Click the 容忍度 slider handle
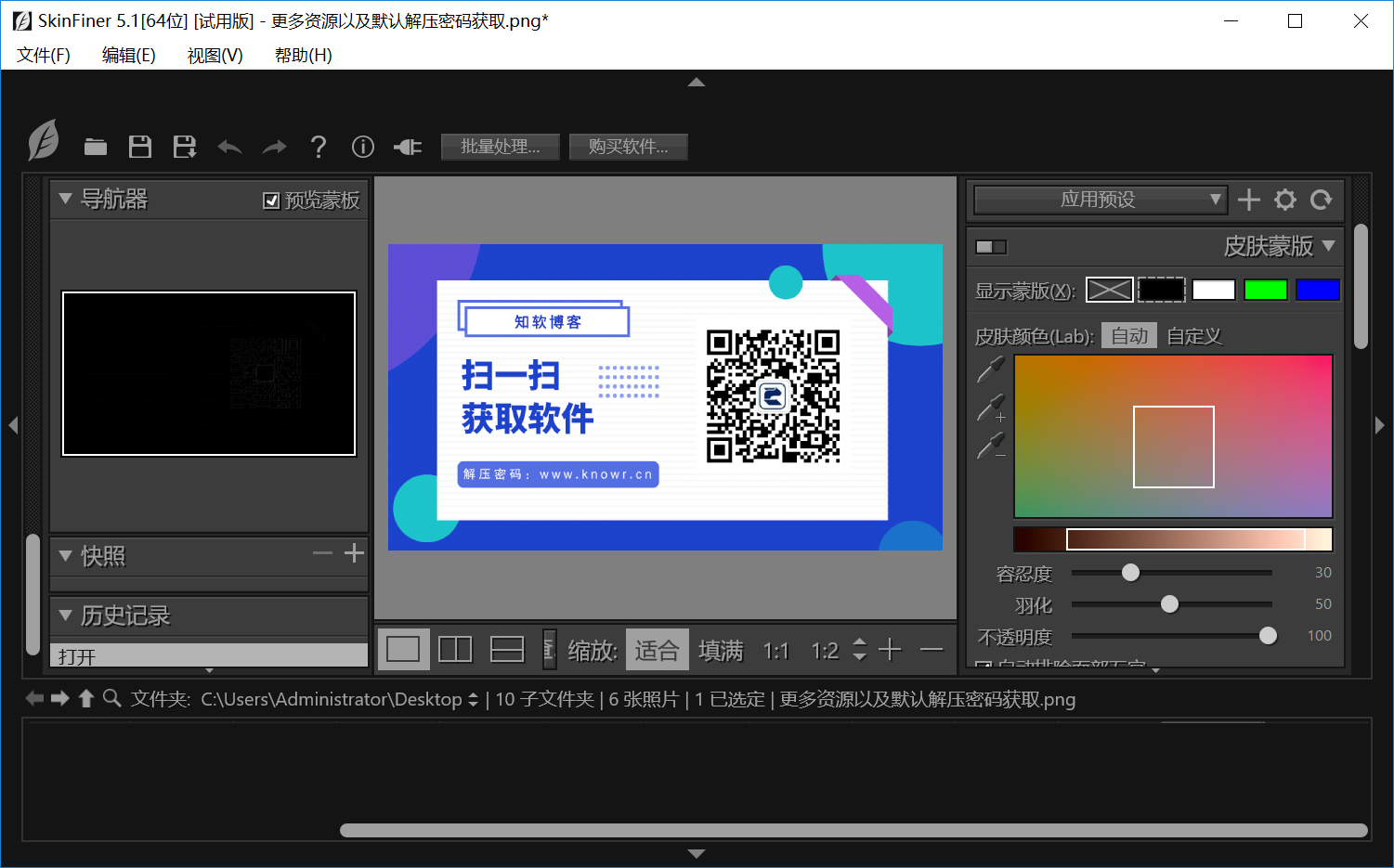The width and height of the screenshot is (1394, 868). [x=1130, y=573]
